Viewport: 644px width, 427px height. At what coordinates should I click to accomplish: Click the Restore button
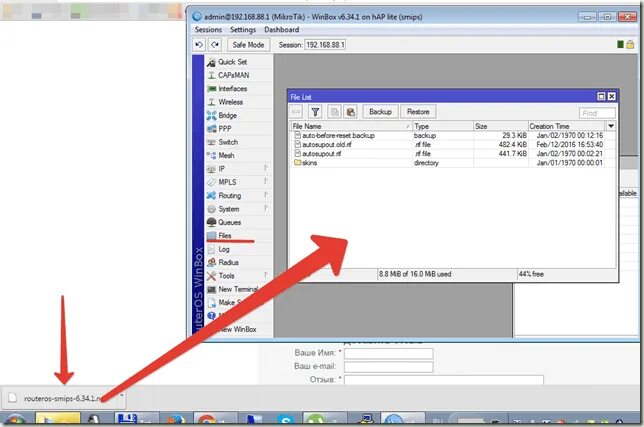coord(418,112)
